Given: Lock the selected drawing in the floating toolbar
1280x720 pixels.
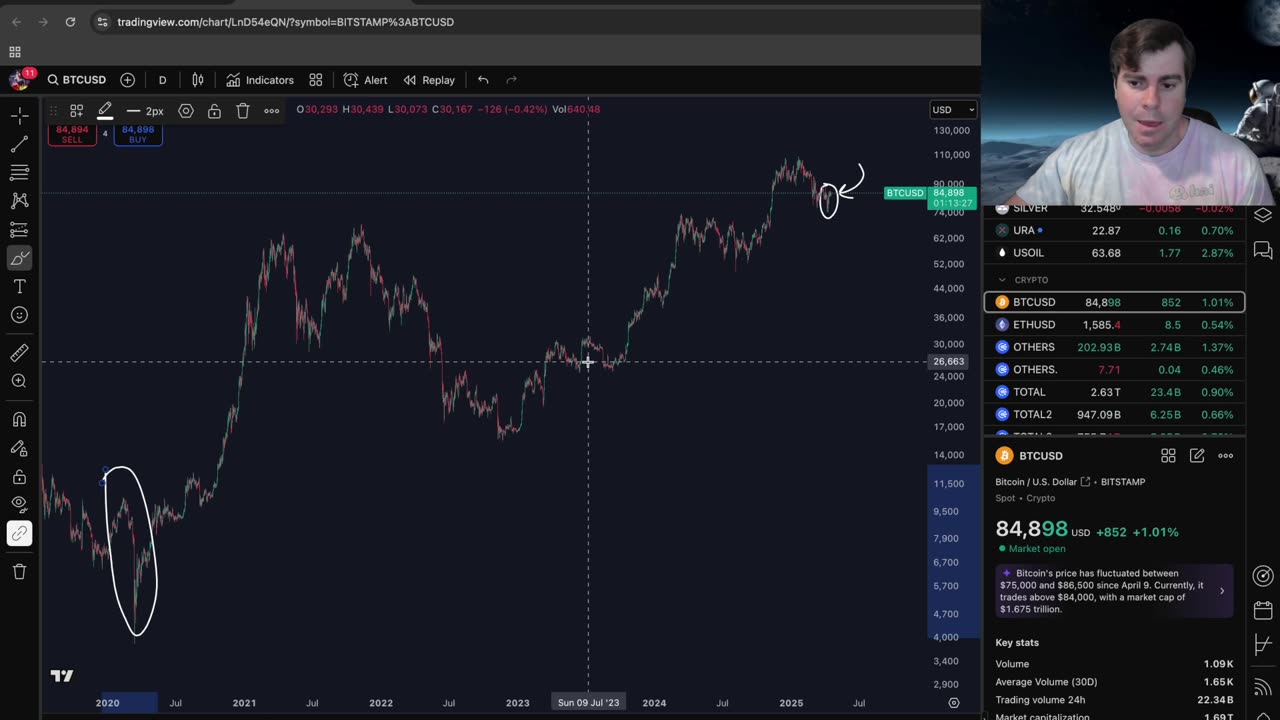Looking at the screenshot, I should pyautogui.click(x=214, y=111).
